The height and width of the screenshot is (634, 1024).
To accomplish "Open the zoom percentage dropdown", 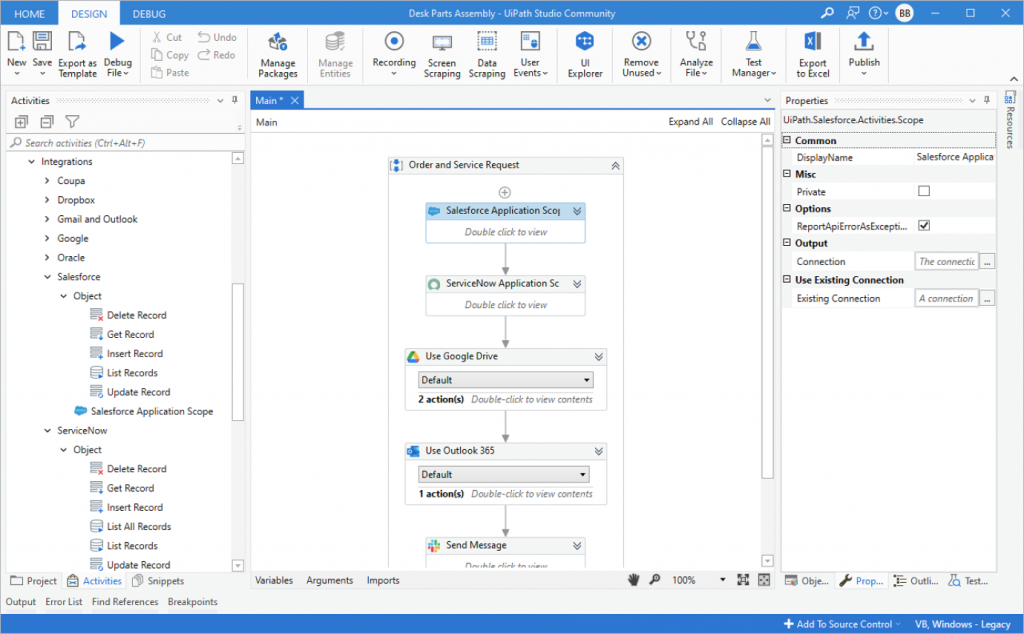I will (722, 580).
